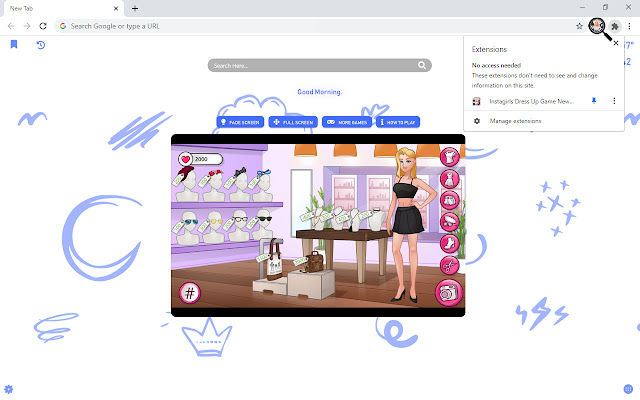Select the shorts category icon in game
This screenshot has width=640, height=400.
[x=449, y=200]
